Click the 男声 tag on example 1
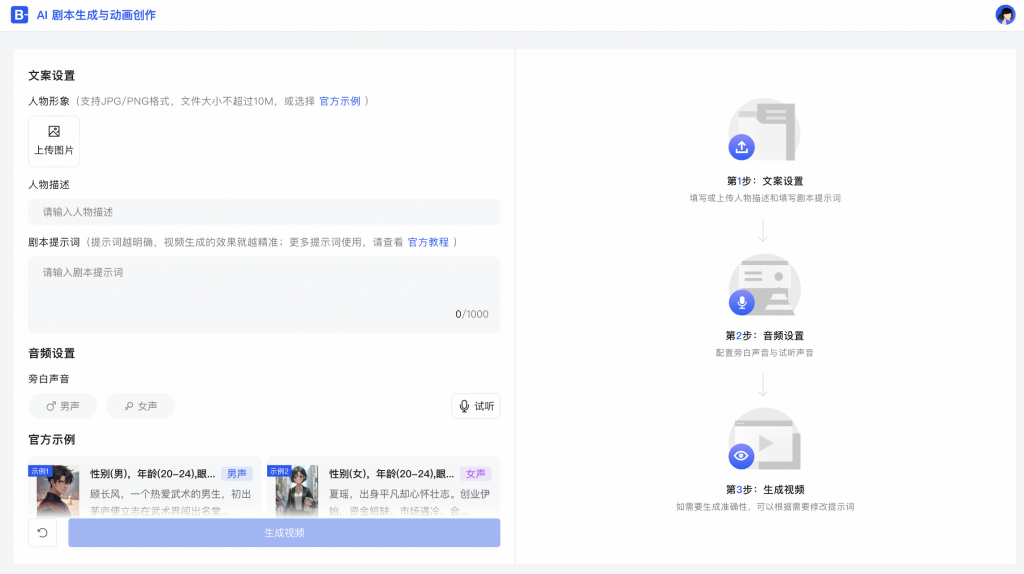The height and width of the screenshot is (574, 1024). [237, 473]
